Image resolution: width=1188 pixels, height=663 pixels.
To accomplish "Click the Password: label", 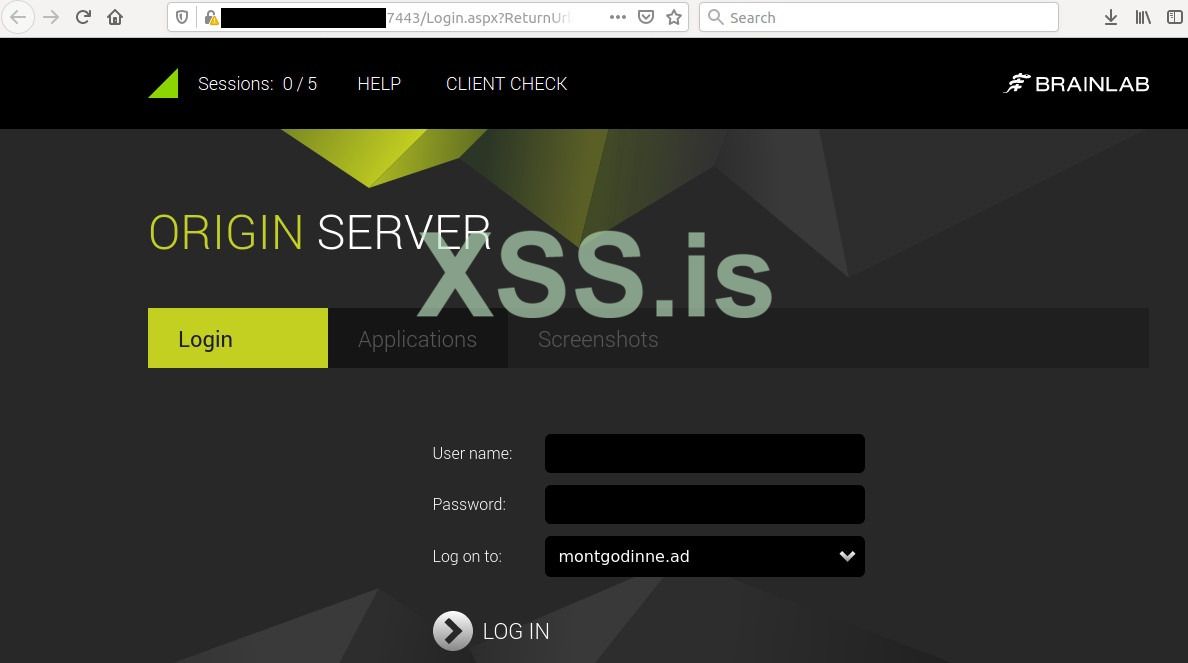I will point(469,504).
